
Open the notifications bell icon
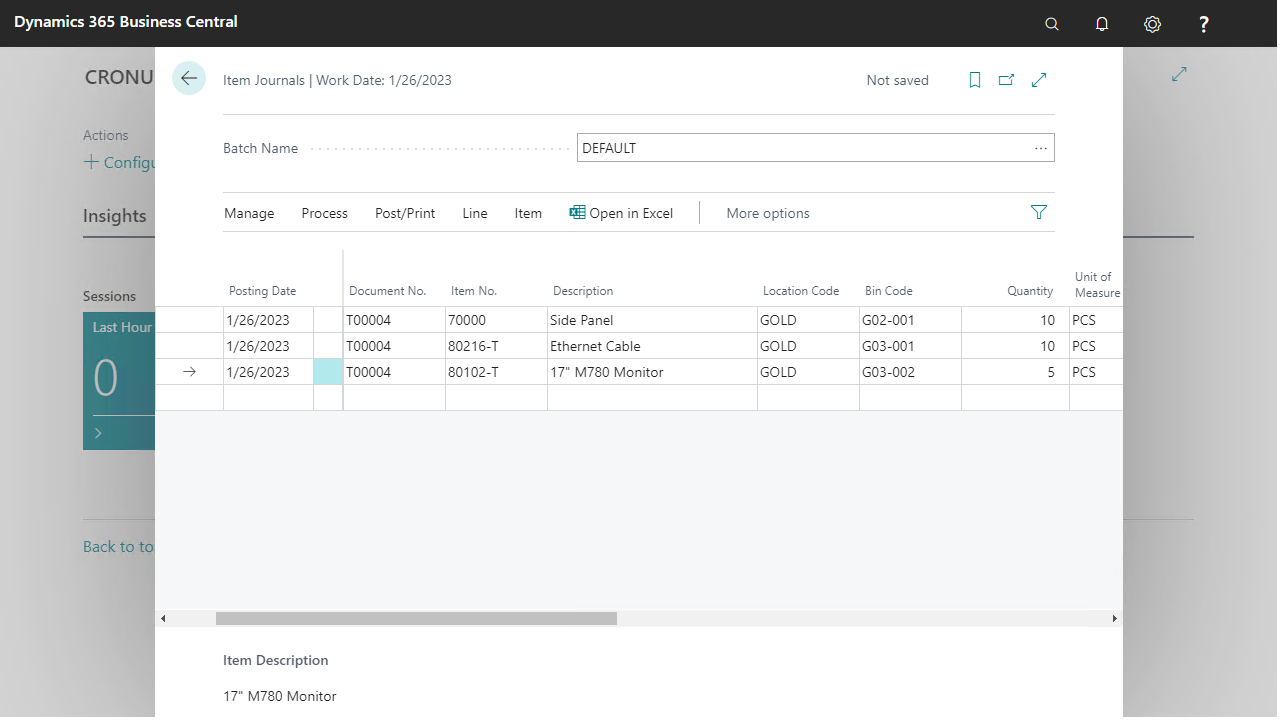click(x=1102, y=24)
